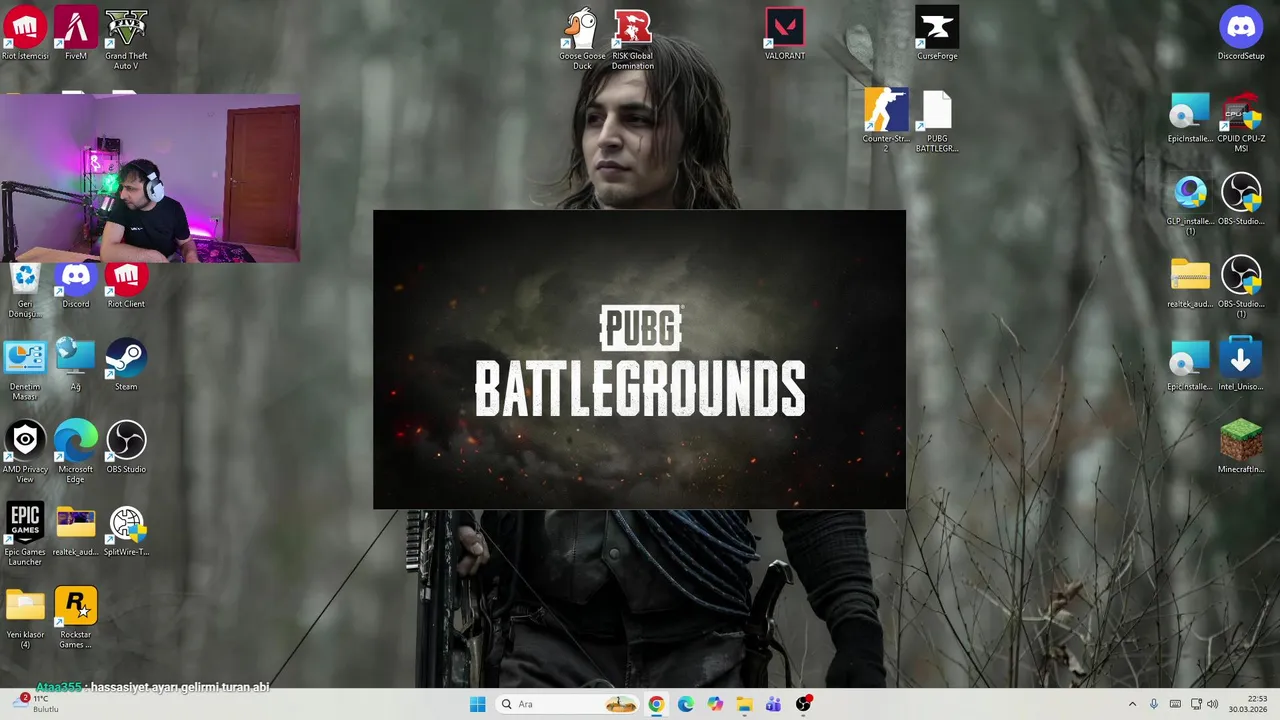Viewport: 1280px width, 720px height.
Task: Switch to OBS Studio from the taskbar
Action: click(x=803, y=704)
